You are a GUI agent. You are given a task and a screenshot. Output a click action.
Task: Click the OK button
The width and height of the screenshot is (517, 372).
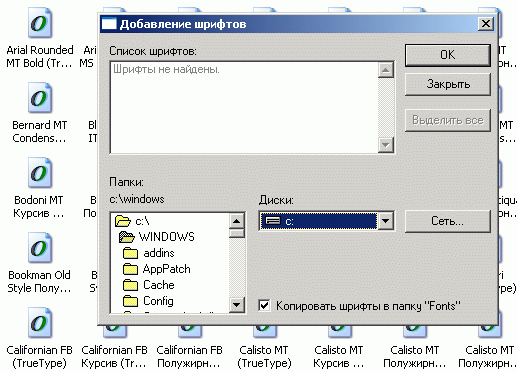[448, 55]
